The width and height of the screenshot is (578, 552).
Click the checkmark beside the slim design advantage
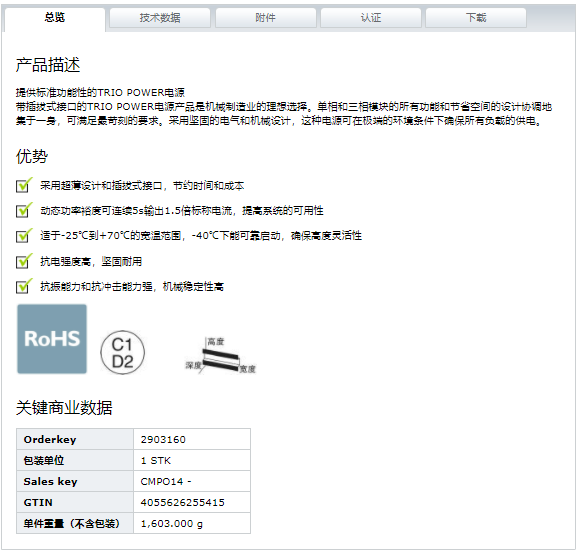point(24,185)
